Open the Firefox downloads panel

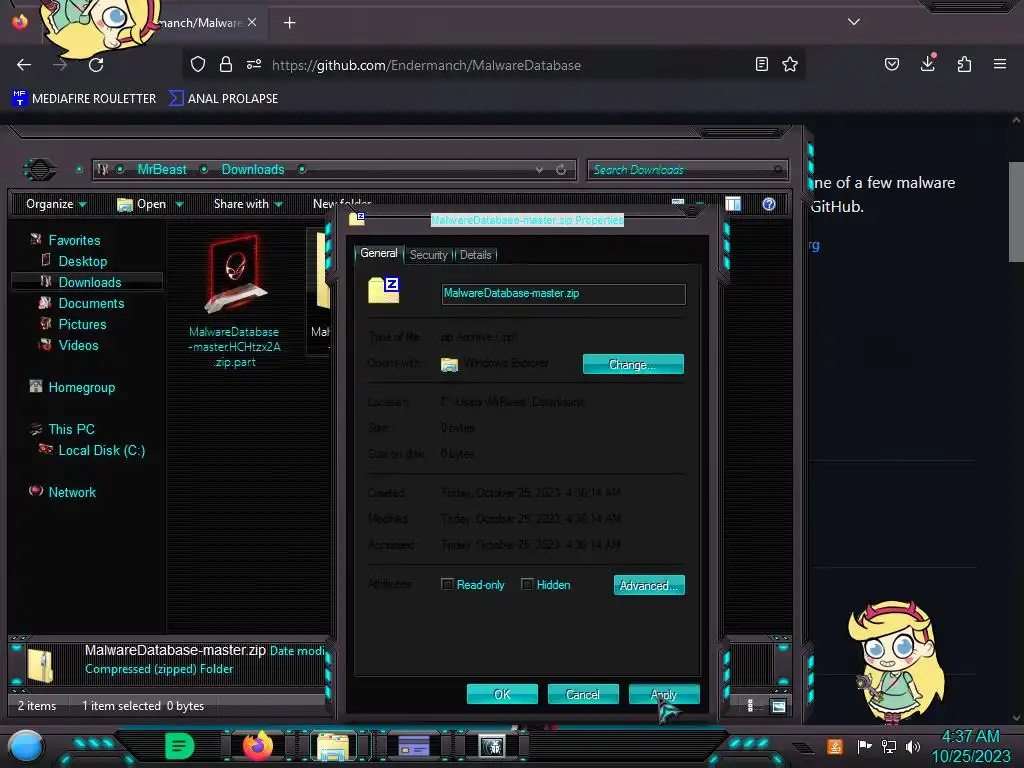coord(928,63)
